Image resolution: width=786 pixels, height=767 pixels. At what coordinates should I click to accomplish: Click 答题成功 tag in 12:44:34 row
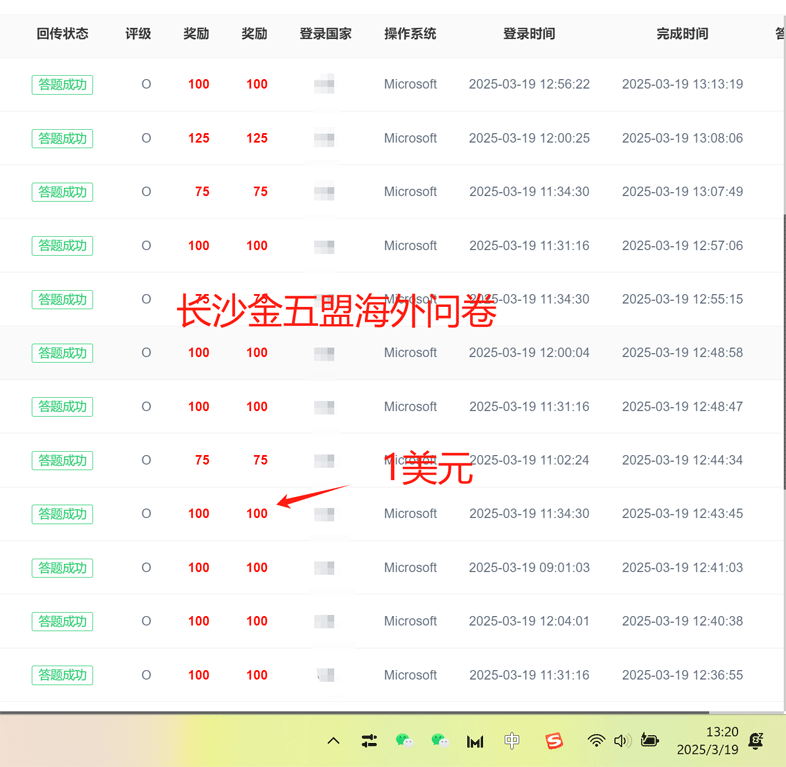[62, 460]
